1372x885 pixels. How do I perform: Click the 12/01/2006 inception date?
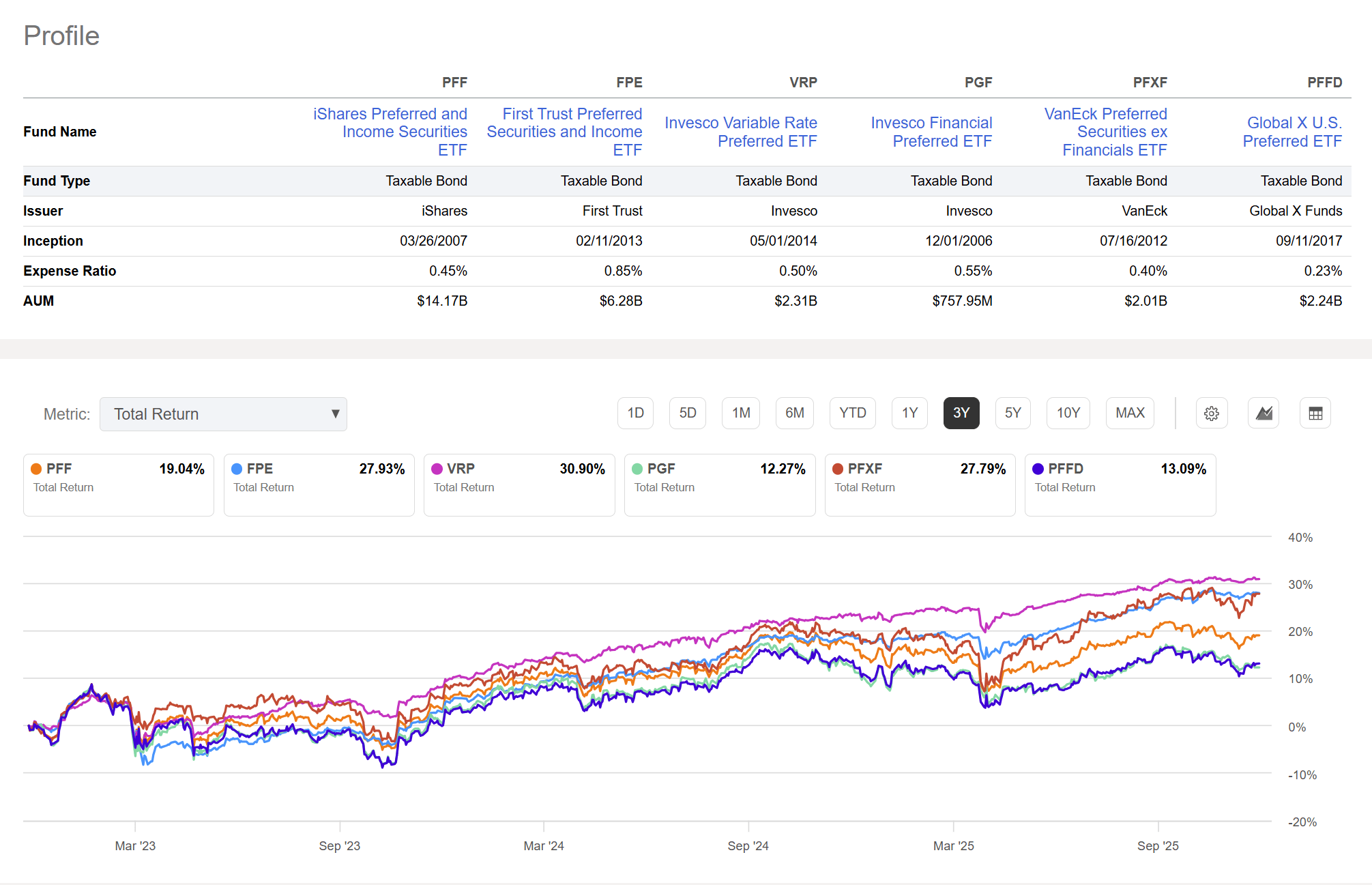[959, 241]
